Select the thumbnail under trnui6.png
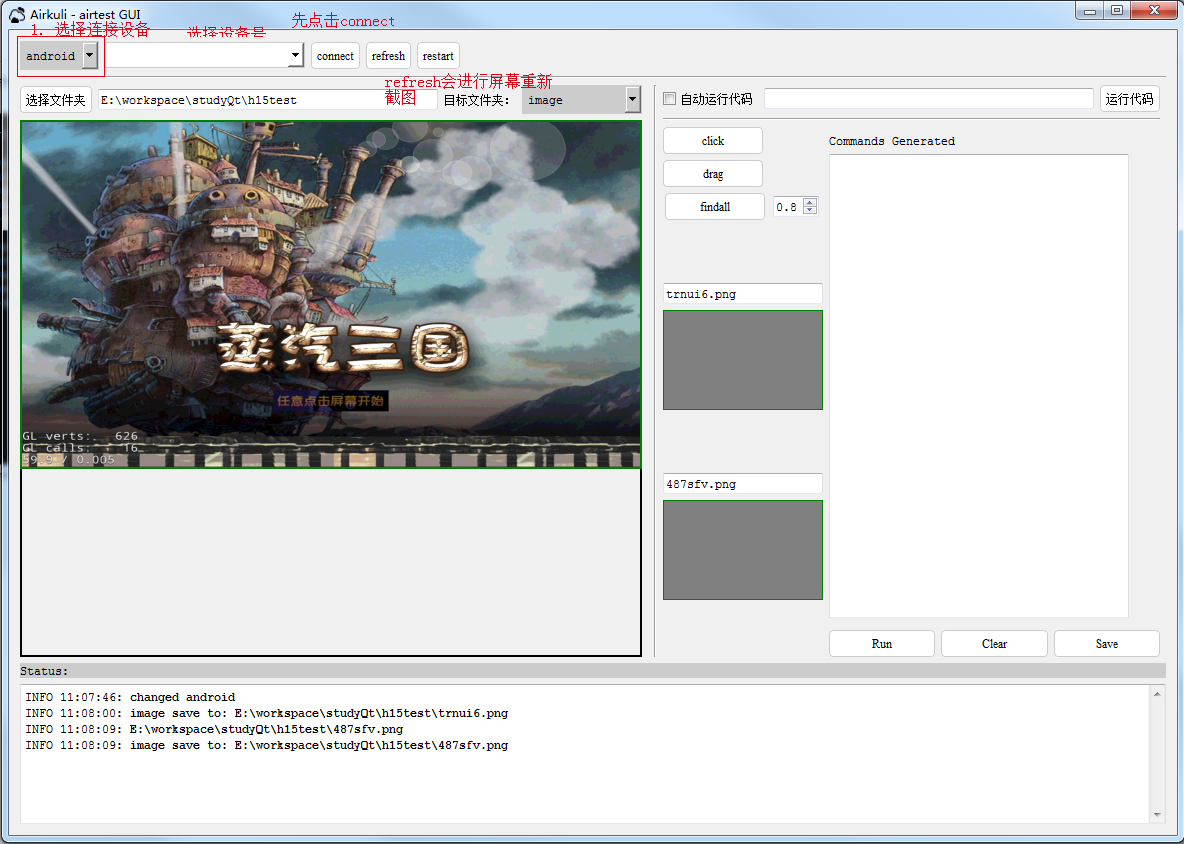 click(743, 360)
